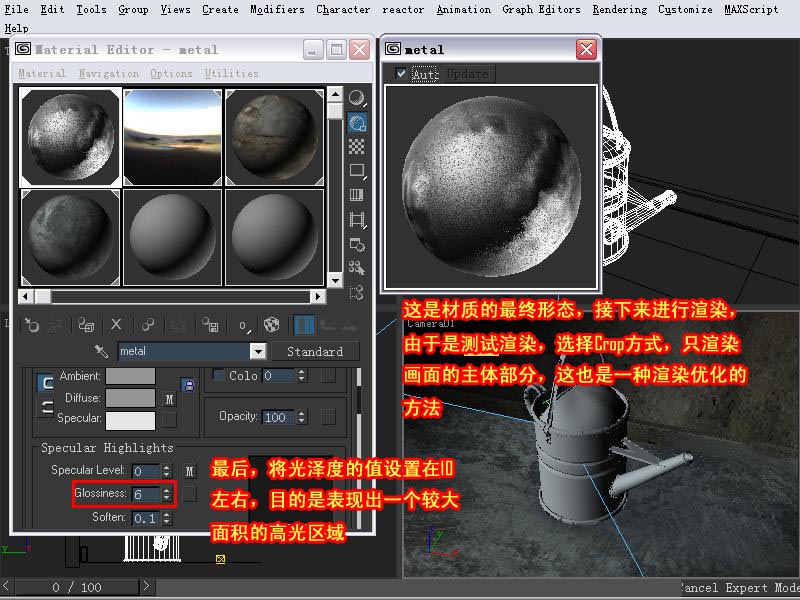Image resolution: width=800 pixels, height=600 pixels.
Task: Click the Specular color swatch
Action: 130,421
